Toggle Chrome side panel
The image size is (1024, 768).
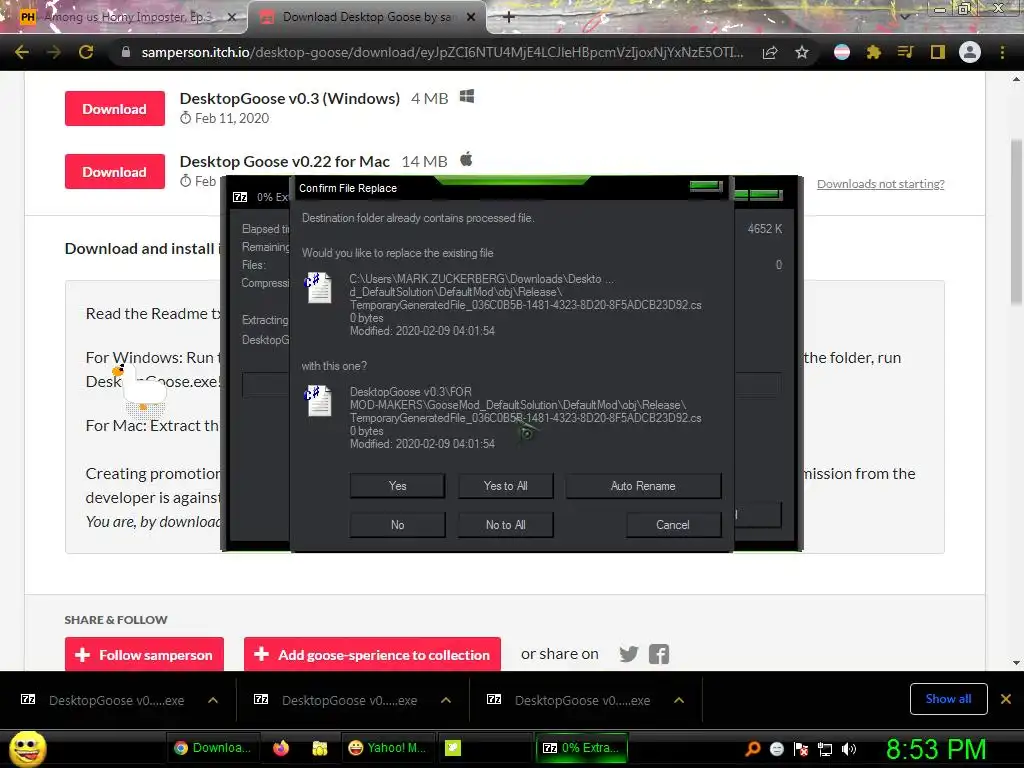click(938, 52)
